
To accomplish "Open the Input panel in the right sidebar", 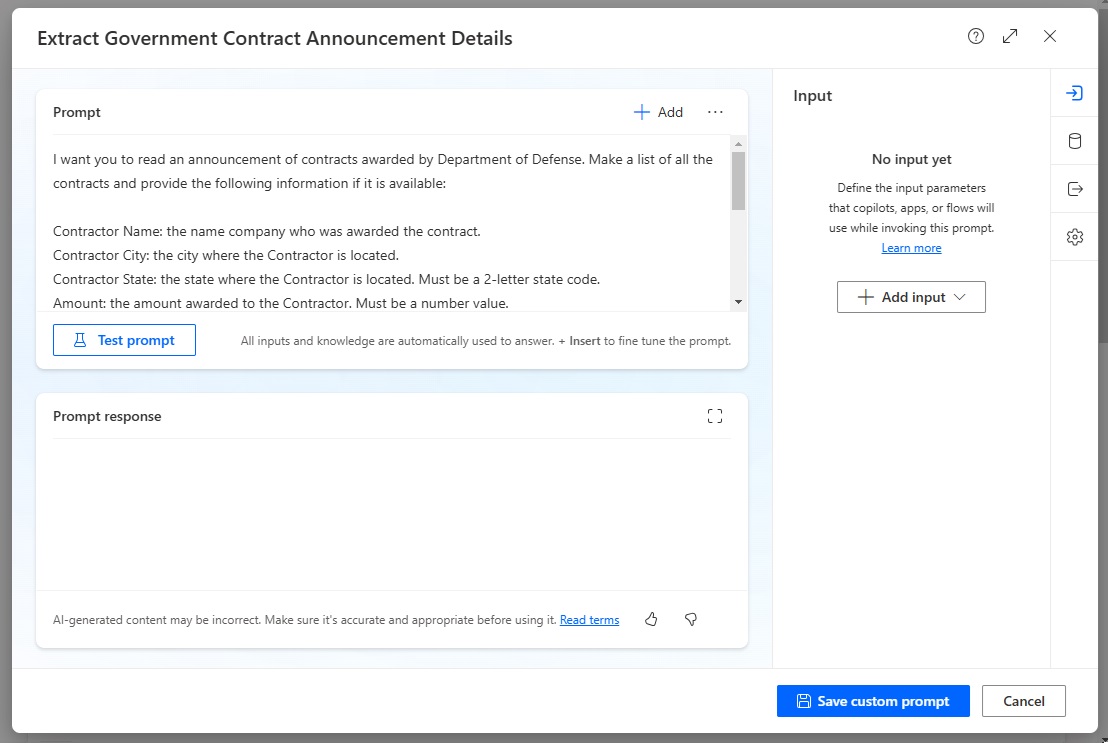I will click(x=1074, y=92).
